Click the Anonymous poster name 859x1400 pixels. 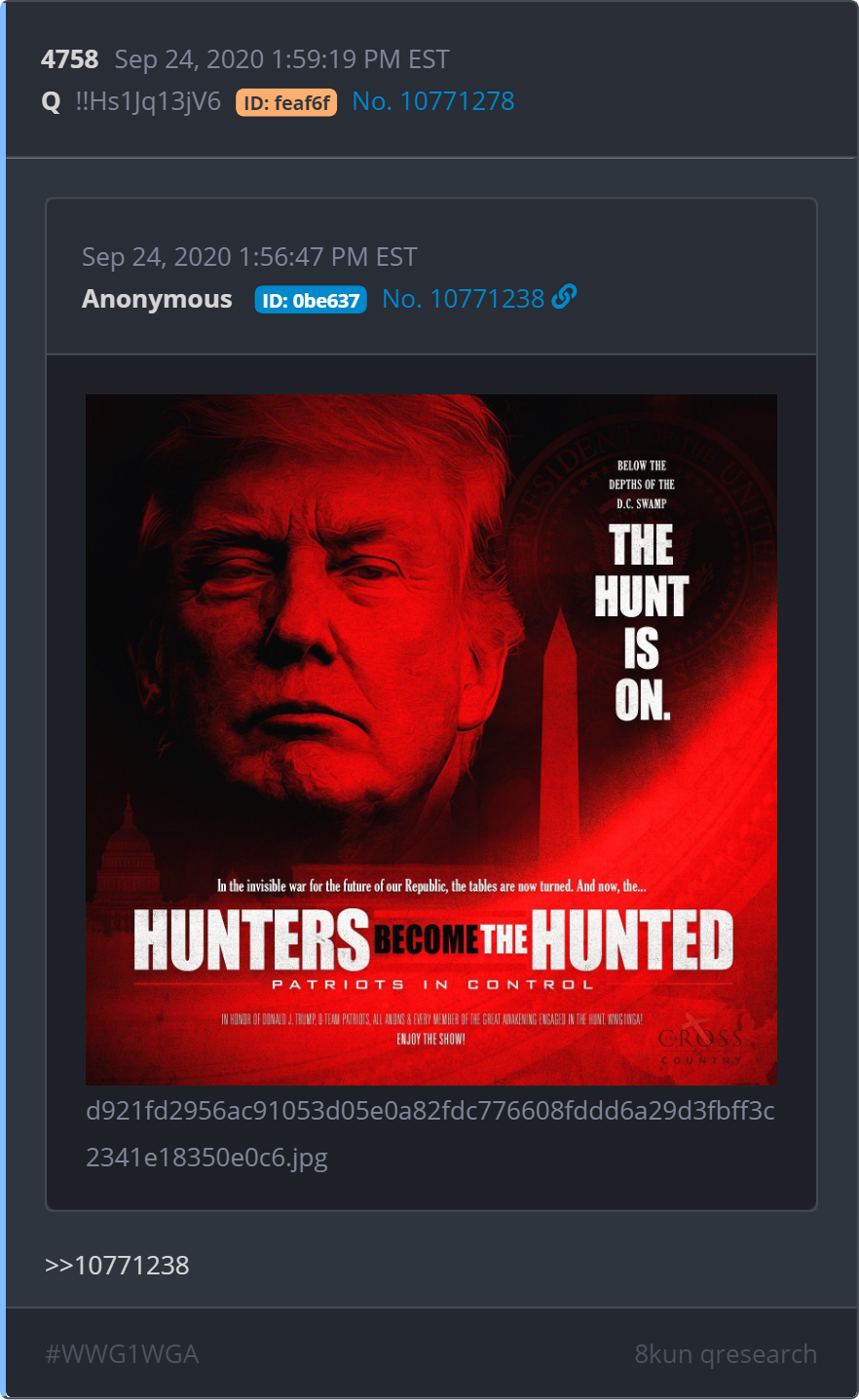(157, 299)
